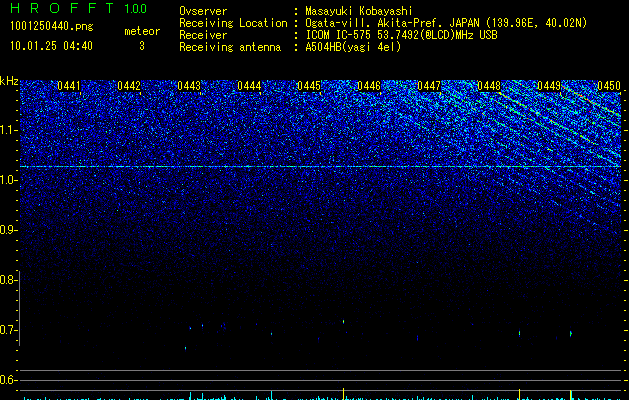Click the 0.8 frequency axis label
This screenshot has height=400, width=629.
click(x=8, y=280)
